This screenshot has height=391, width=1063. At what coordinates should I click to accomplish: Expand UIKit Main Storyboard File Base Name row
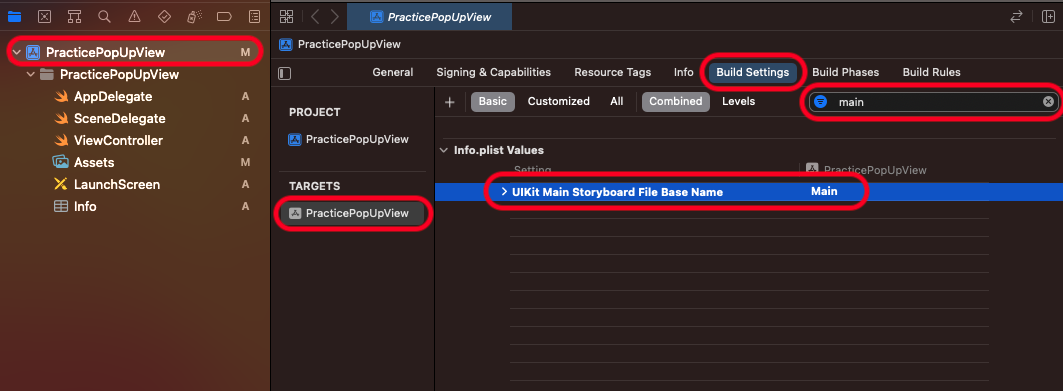(x=504, y=192)
